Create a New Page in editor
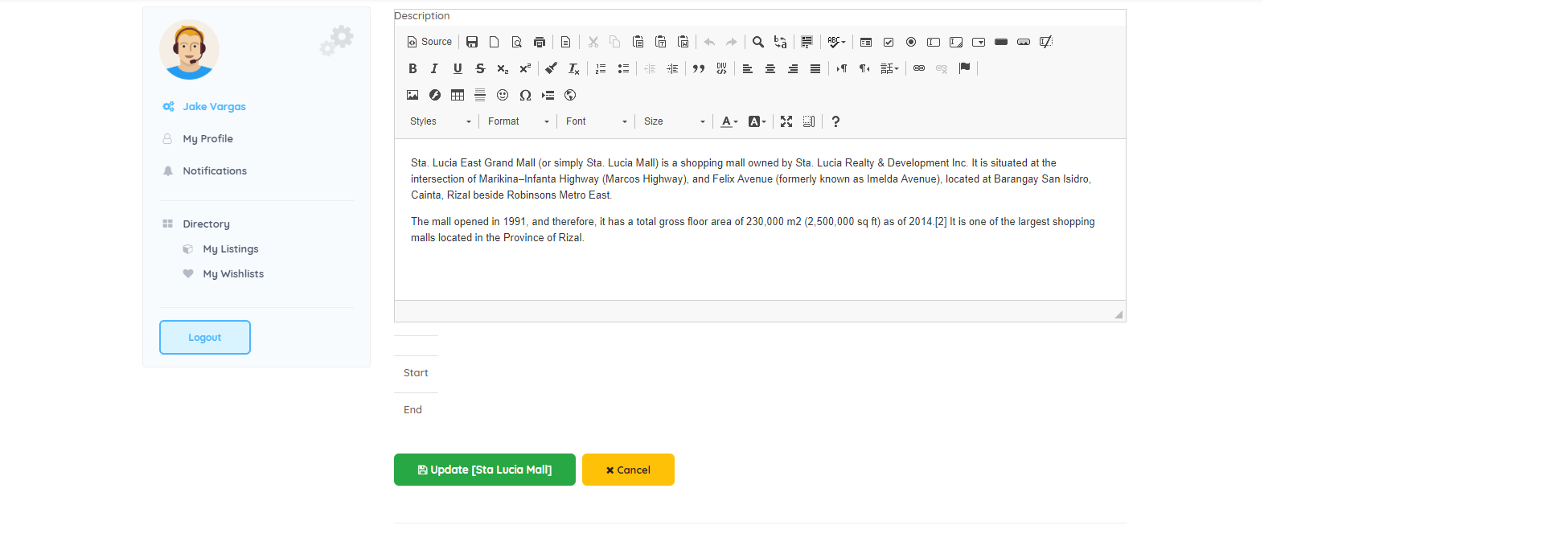Image resolution: width=1568 pixels, height=550 pixels. (x=495, y=42)
